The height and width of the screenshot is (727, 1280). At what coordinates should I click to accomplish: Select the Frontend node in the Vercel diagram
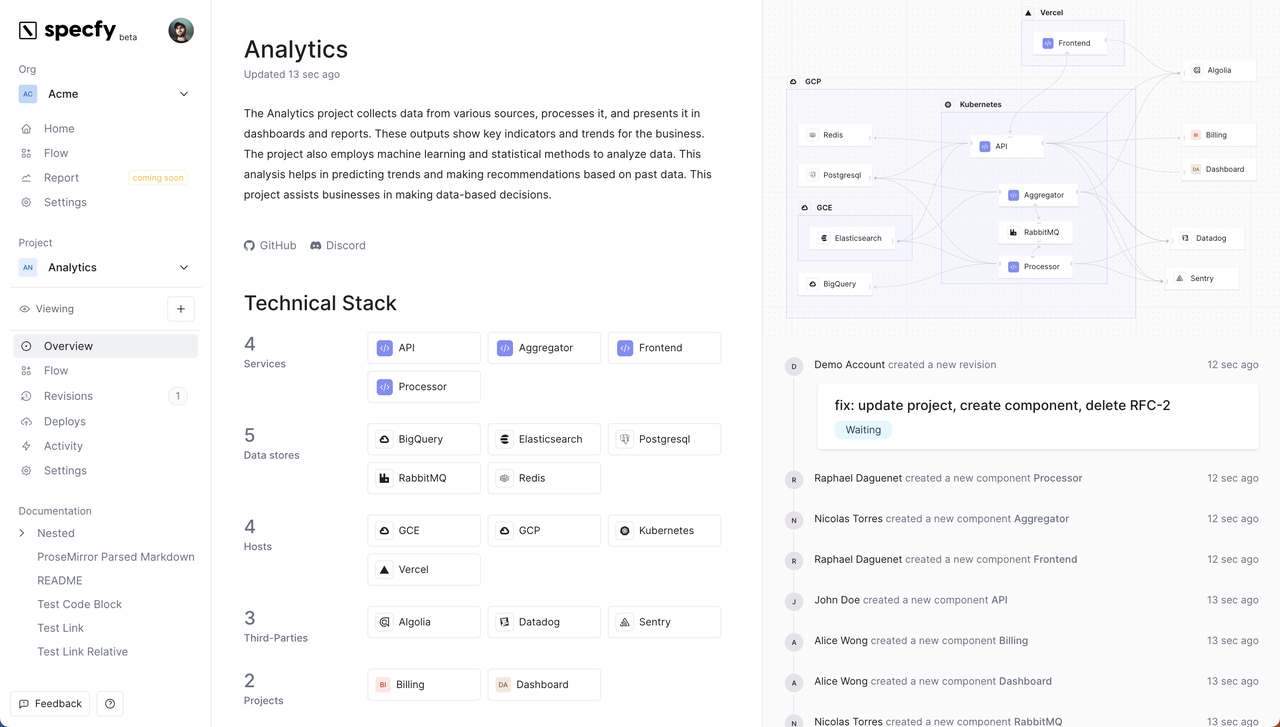tap(1067, 43)
